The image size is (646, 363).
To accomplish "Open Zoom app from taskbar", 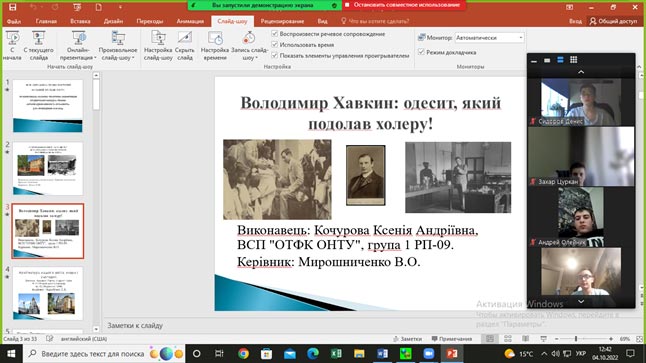I will (428, 354).
